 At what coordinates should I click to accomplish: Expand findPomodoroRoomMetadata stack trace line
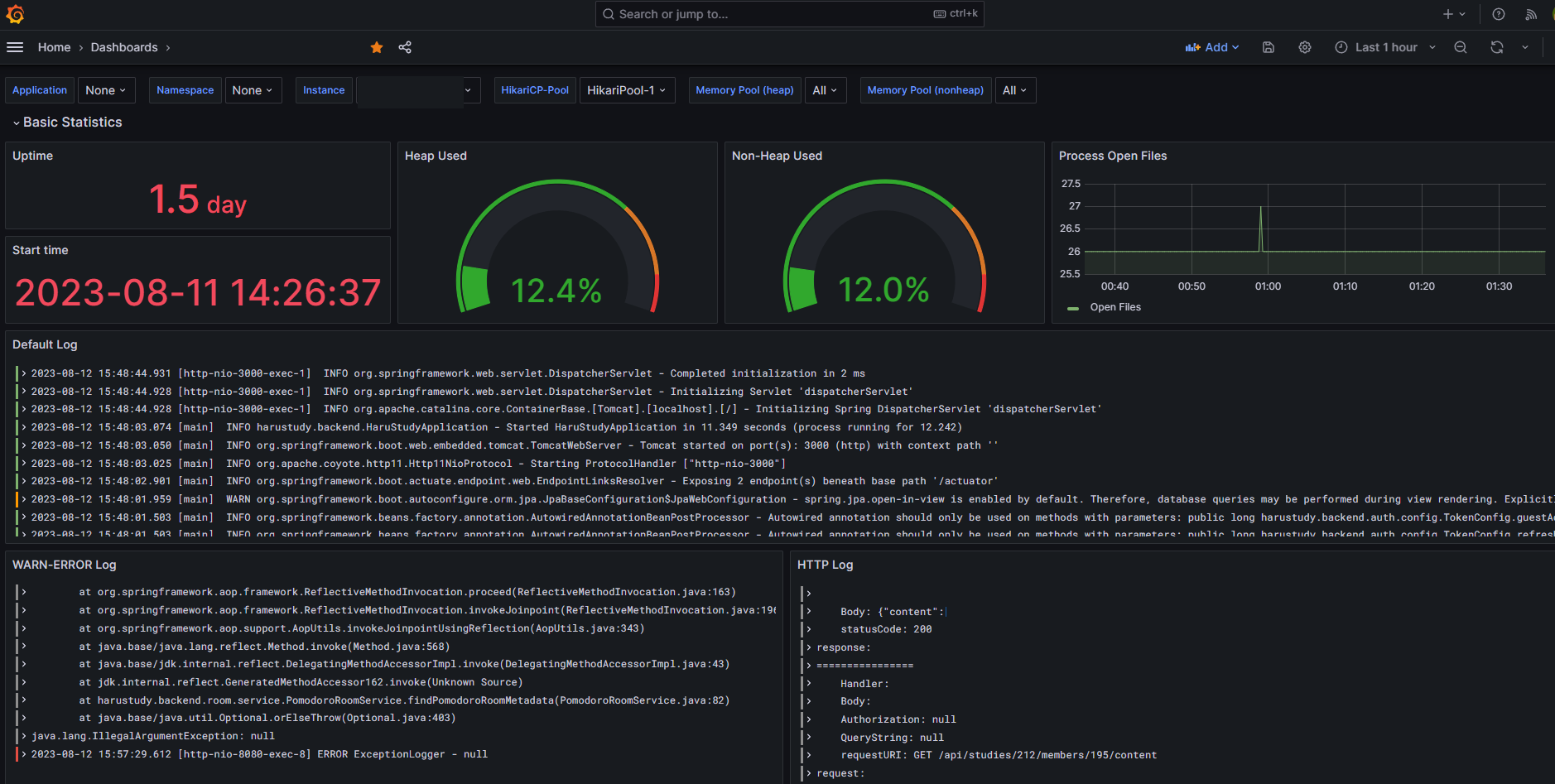coord(24,700)
